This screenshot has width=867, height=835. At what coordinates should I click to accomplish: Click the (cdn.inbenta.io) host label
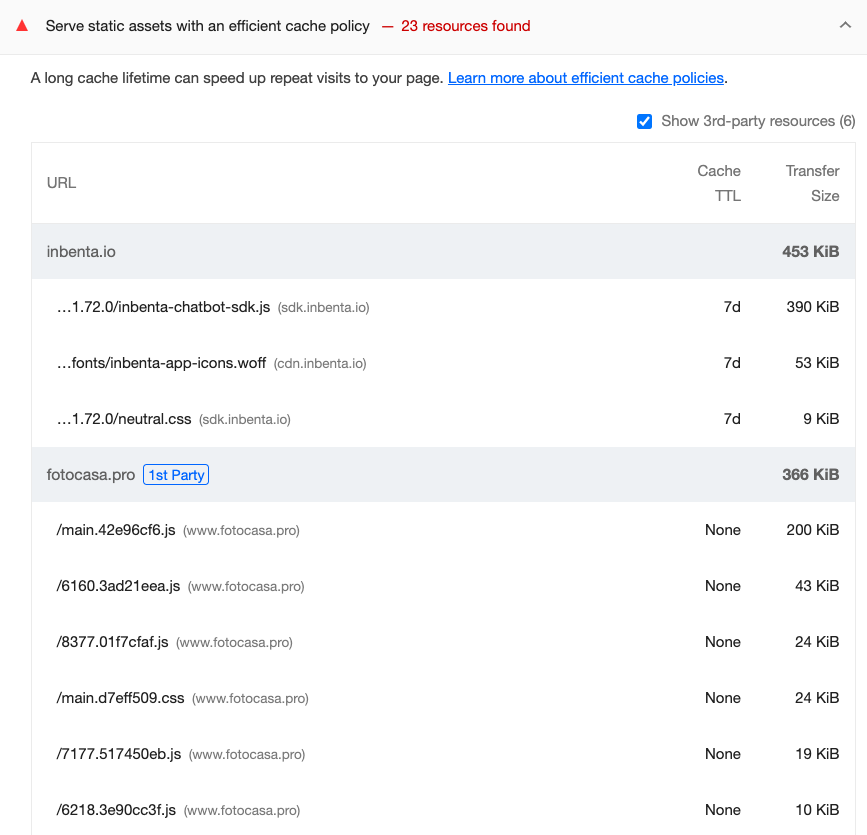point(320,363)
